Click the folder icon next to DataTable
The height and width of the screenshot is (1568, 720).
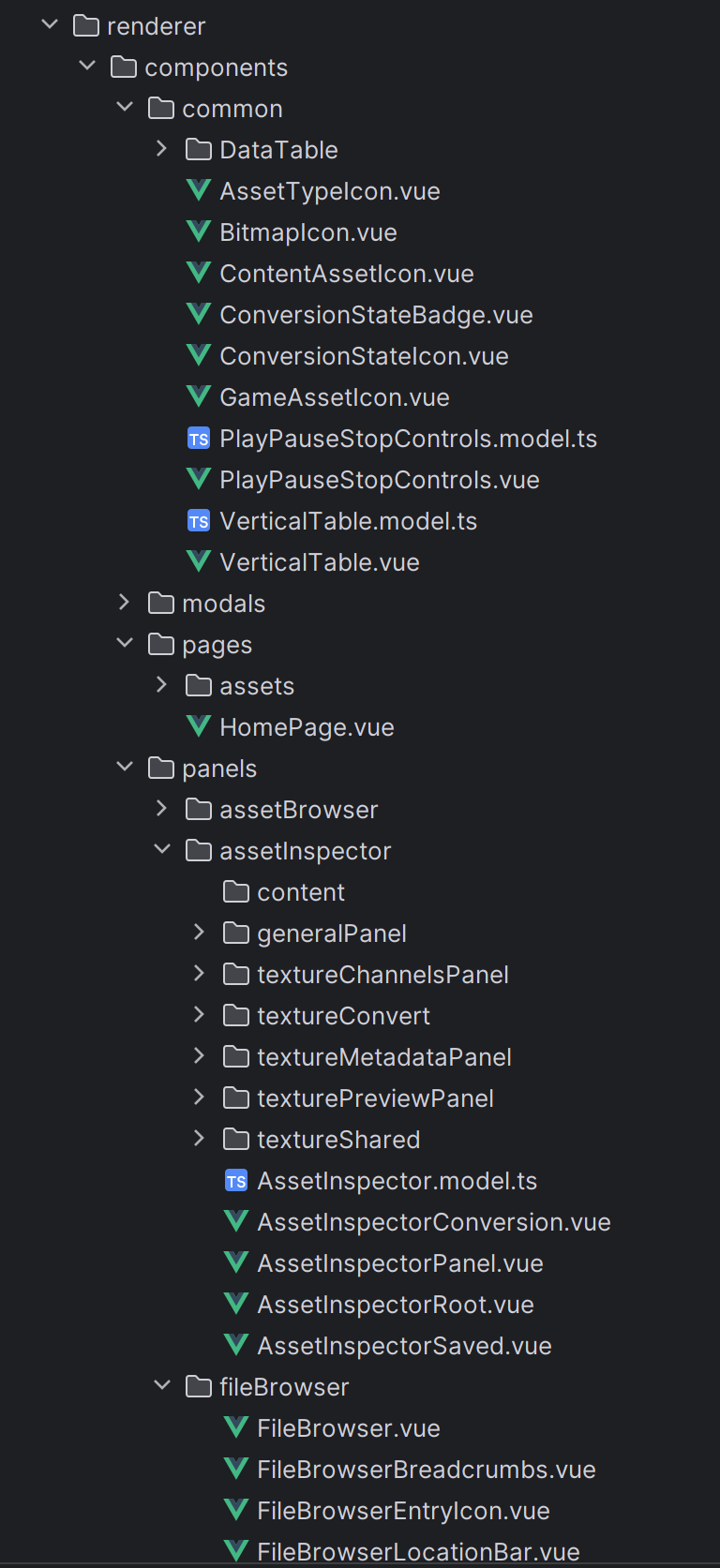[x=199, y=150]
